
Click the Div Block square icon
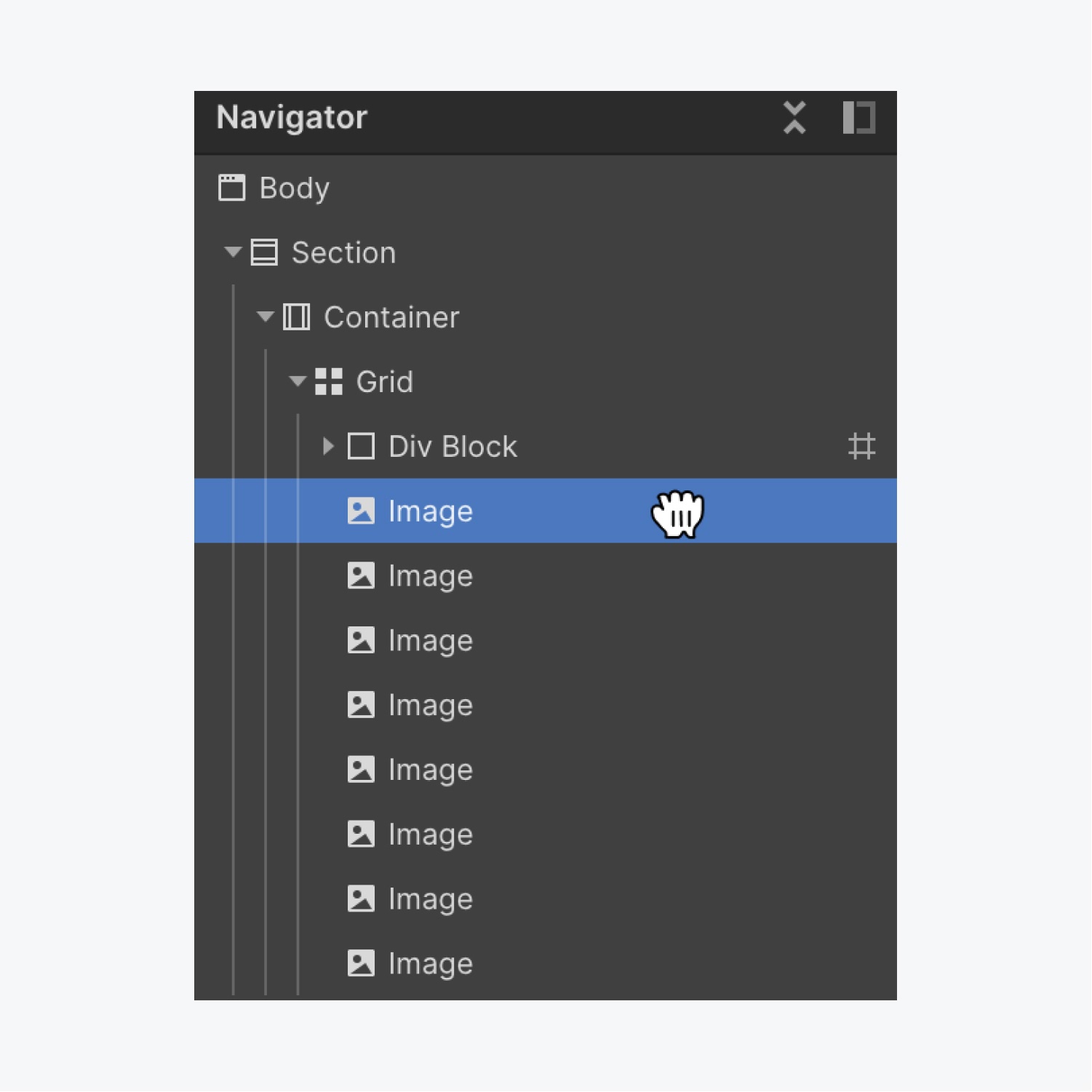[361, 446]
